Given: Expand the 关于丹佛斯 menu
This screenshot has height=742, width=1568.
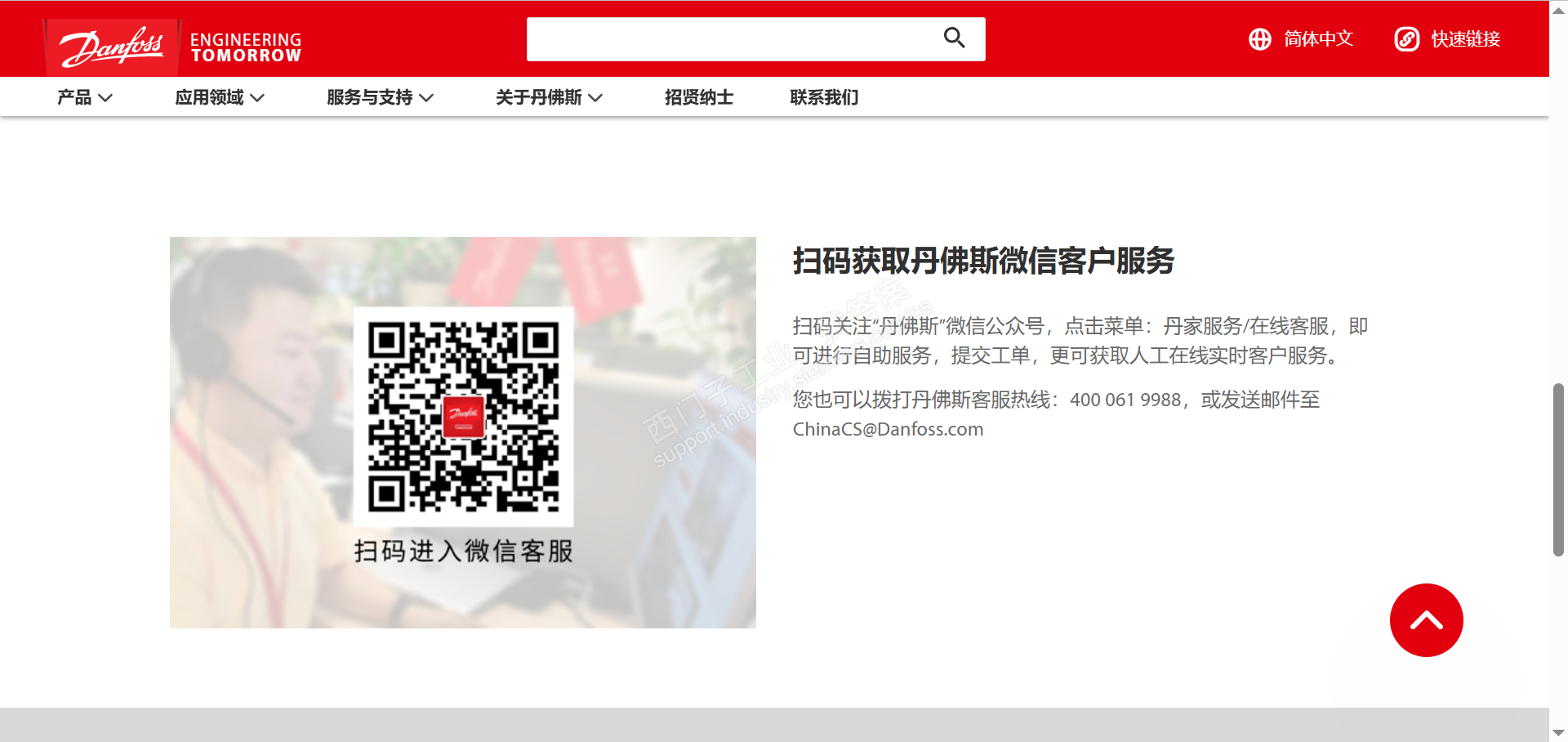Looking at the screenshot, I should click(549, 98).
